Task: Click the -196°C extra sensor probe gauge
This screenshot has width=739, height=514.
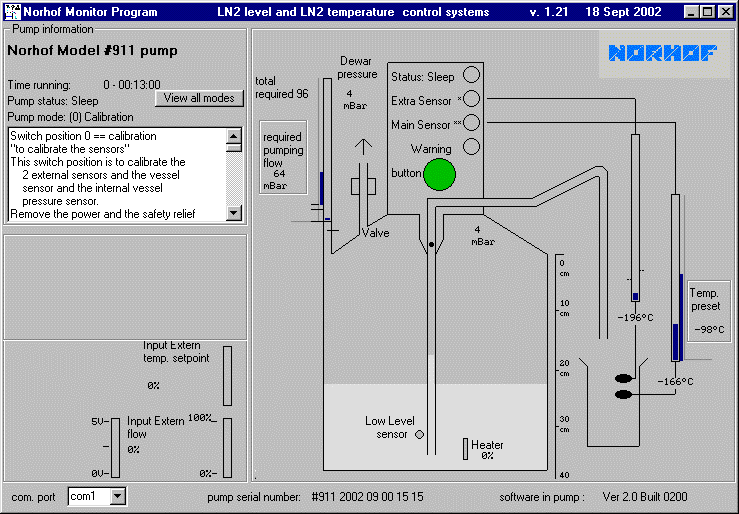Action: click(635, 218)
